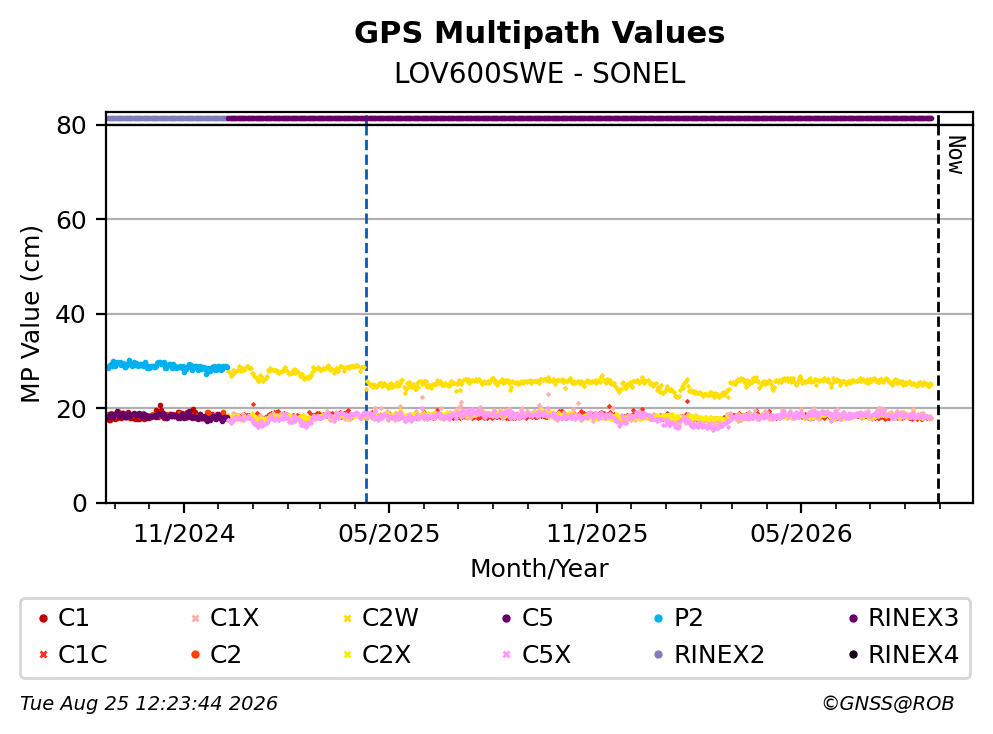
Task: Click the C1X pink cross legend marker
Action: click(x=195, y=618)
